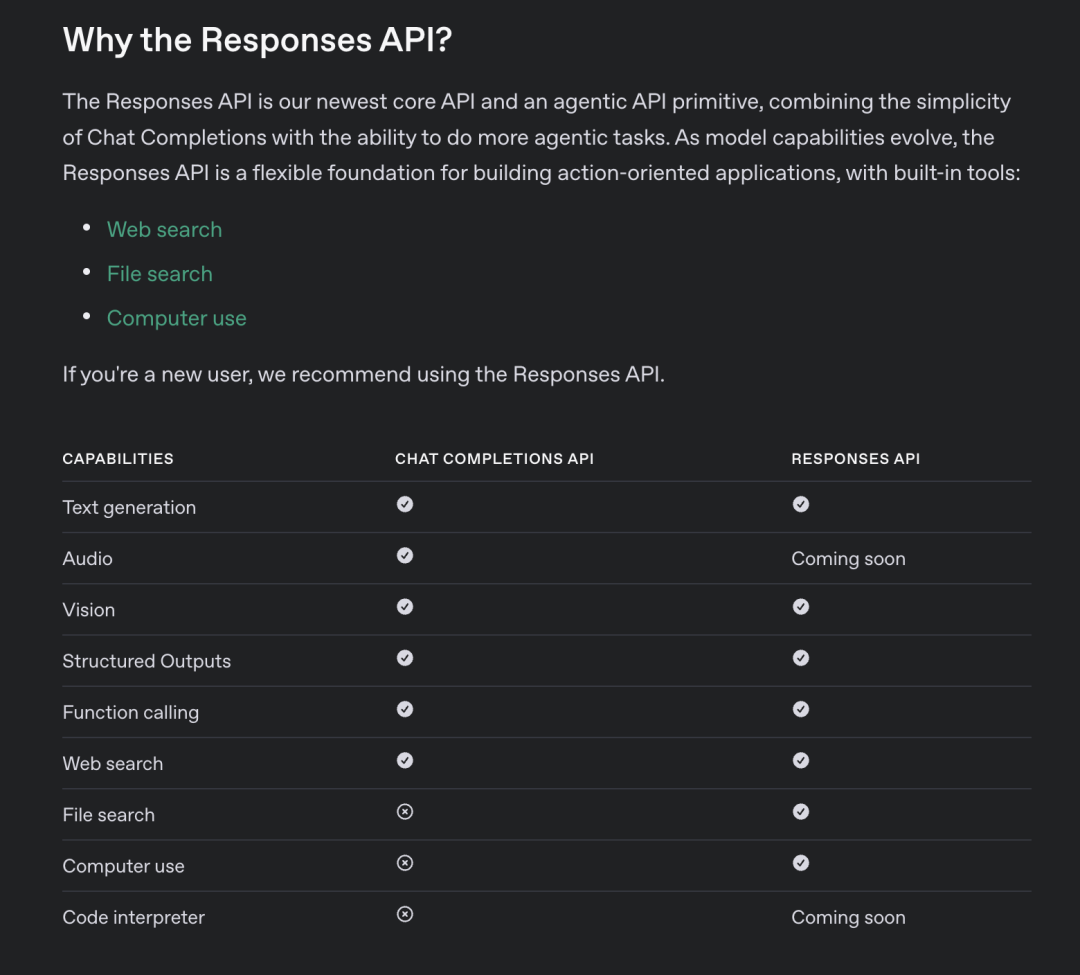
Task: Click Chat Completions checkmark for Audio row
Action: 405,555
